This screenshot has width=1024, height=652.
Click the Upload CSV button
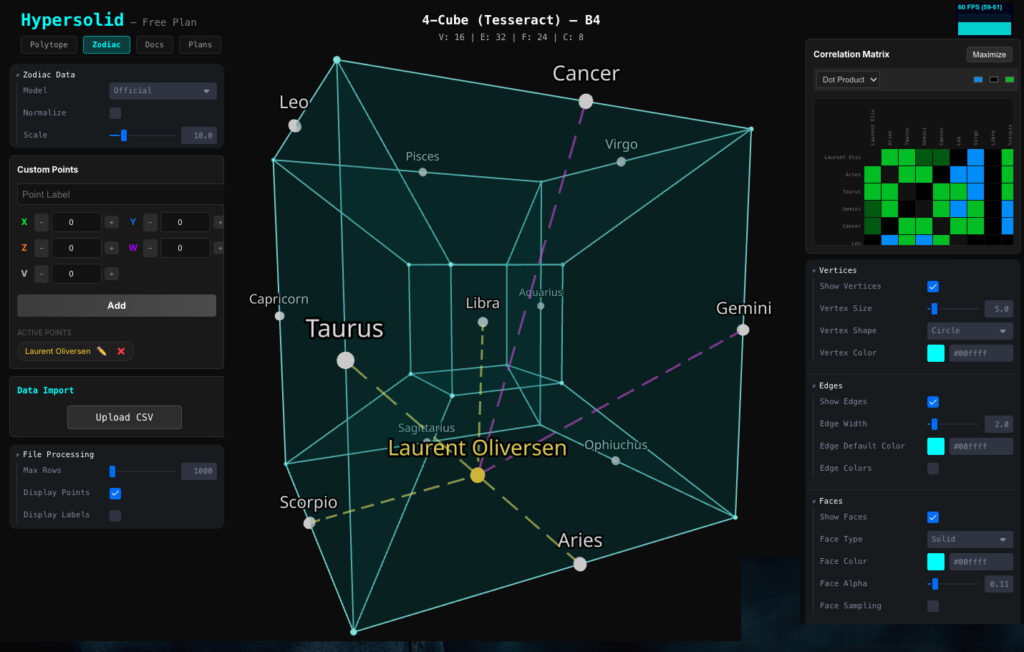tap(124, 417)
